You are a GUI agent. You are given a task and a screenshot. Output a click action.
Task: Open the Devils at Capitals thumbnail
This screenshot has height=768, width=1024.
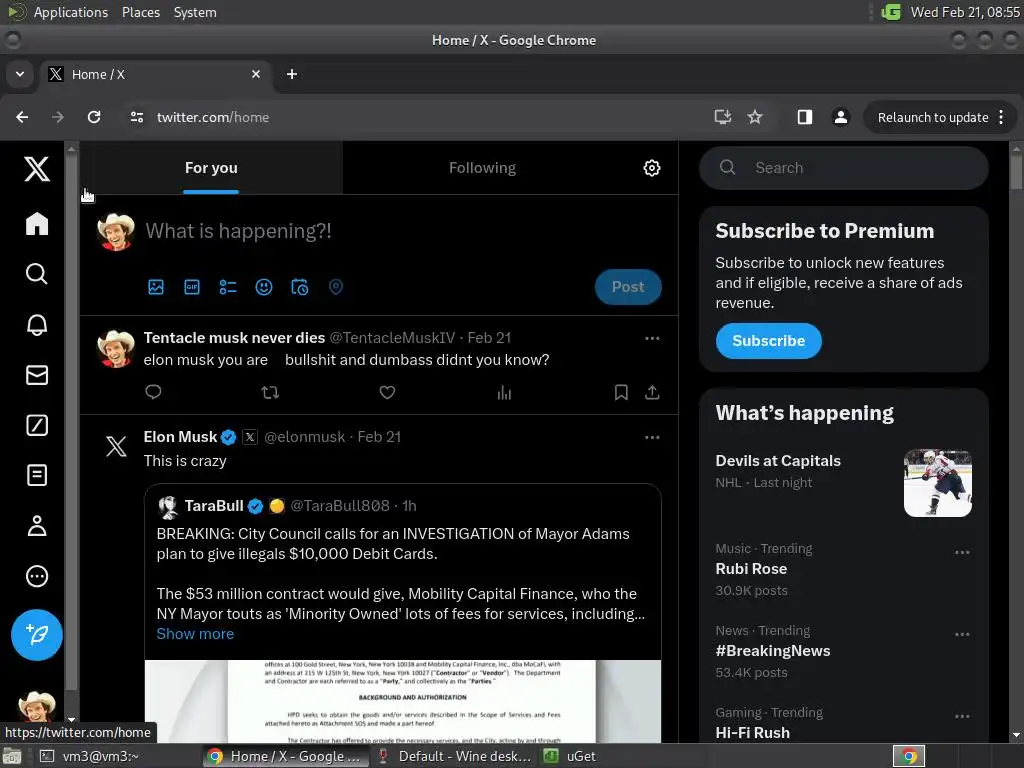click(937, 483)
